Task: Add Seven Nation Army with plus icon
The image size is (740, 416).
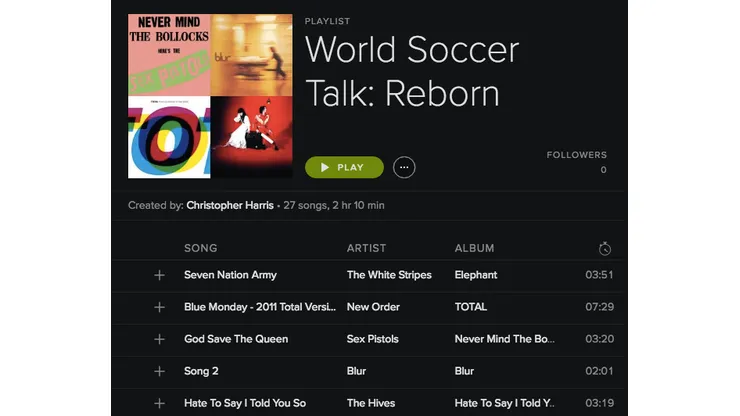Action: [159, 275]
